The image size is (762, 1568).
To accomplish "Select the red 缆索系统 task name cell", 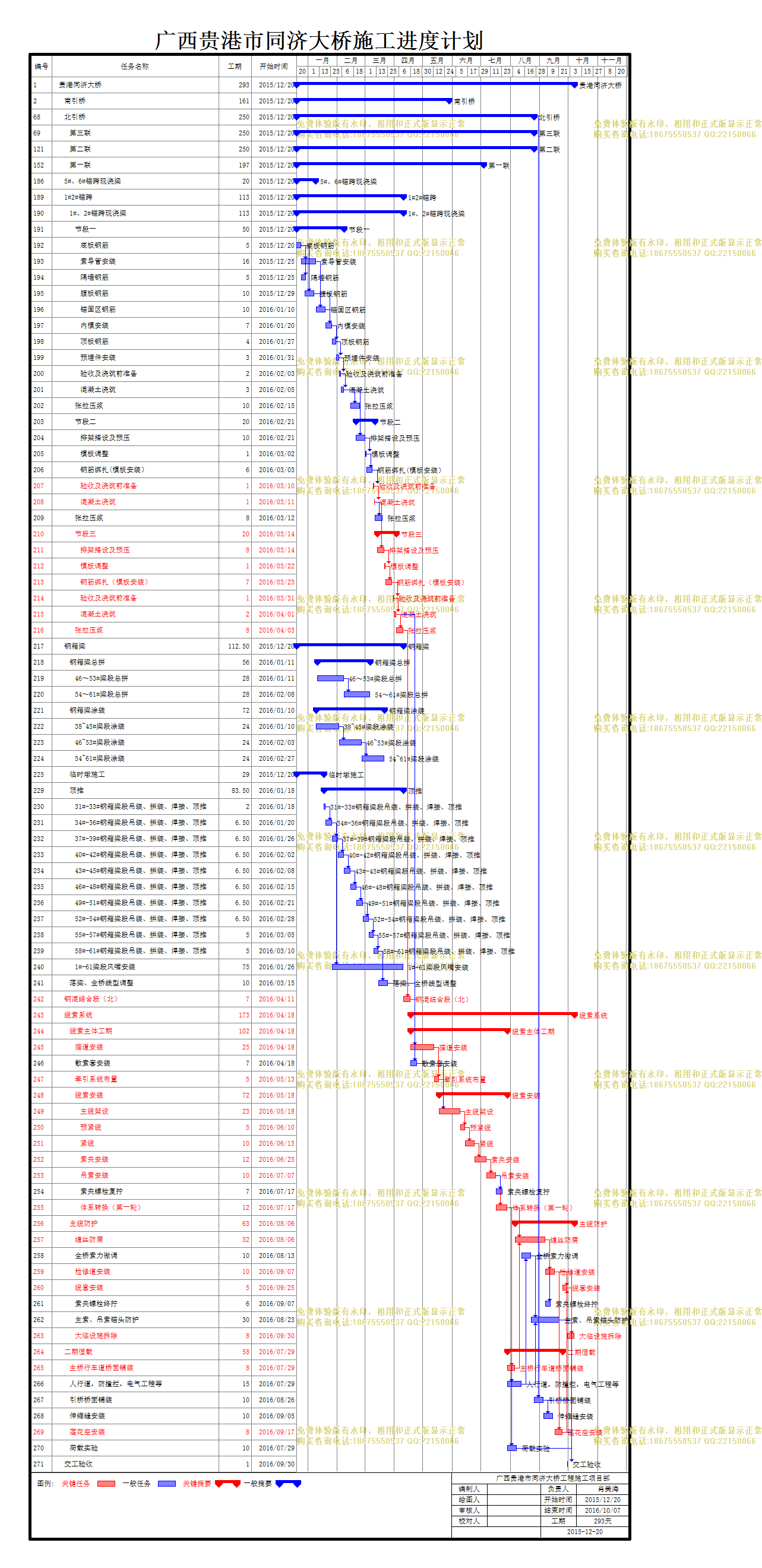I will 78,1014.
